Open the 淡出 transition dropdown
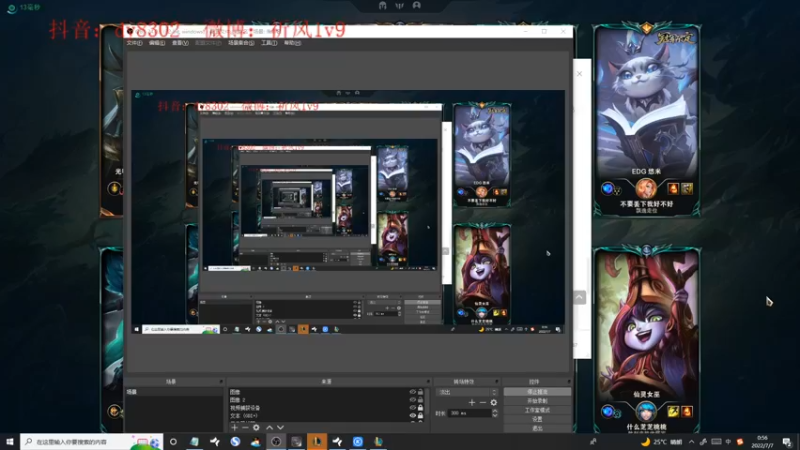 pyautogui.click(x=466, y=392)
